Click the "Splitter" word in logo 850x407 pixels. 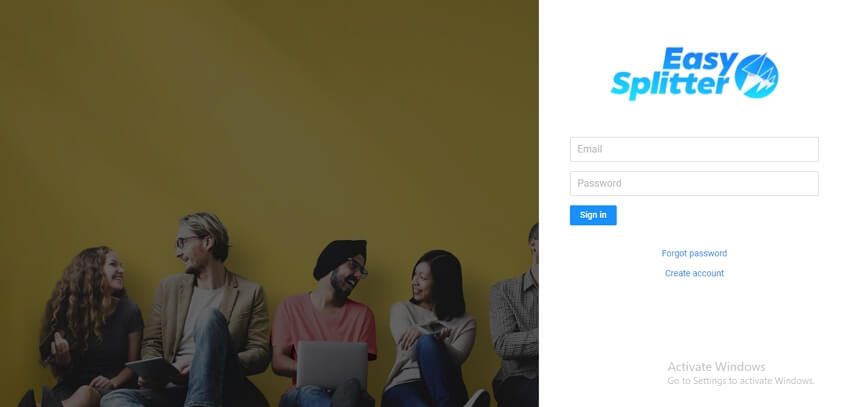point(670,85)
